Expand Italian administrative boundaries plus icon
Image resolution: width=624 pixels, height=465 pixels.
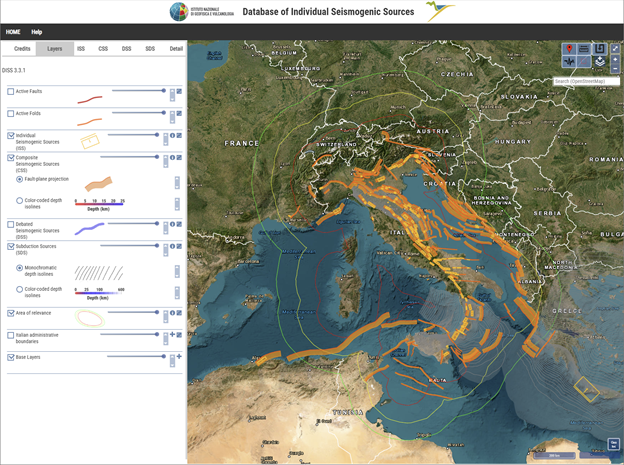point(172,335)
